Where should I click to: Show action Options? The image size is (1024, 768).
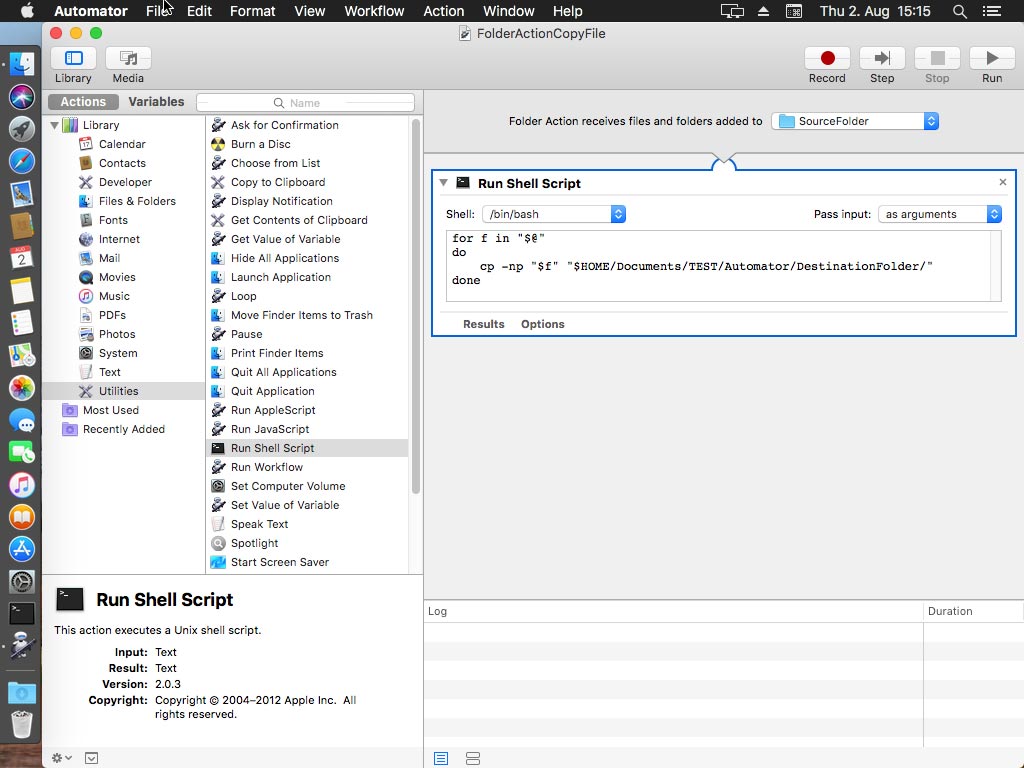click(542, 324)
